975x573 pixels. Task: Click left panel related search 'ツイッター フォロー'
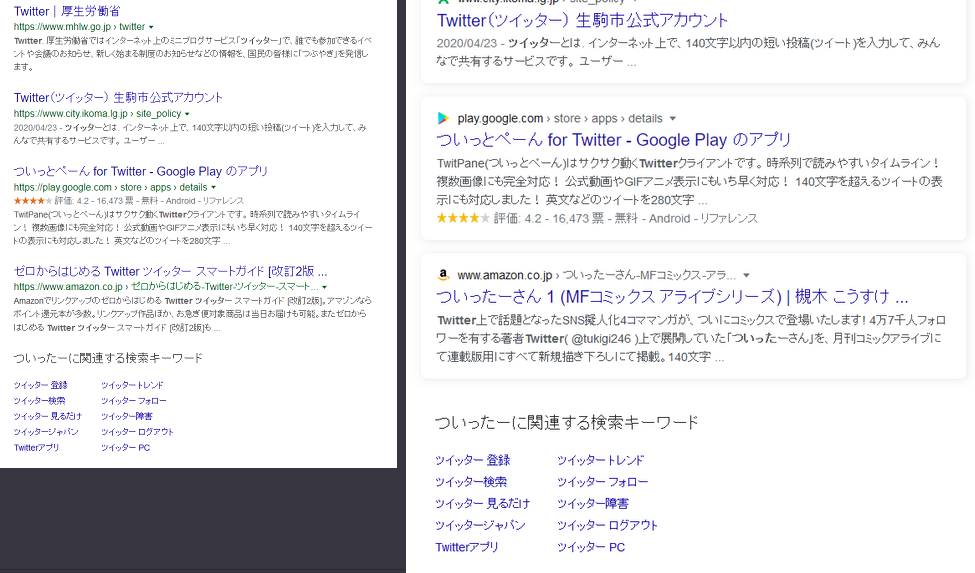coord(134,401)
